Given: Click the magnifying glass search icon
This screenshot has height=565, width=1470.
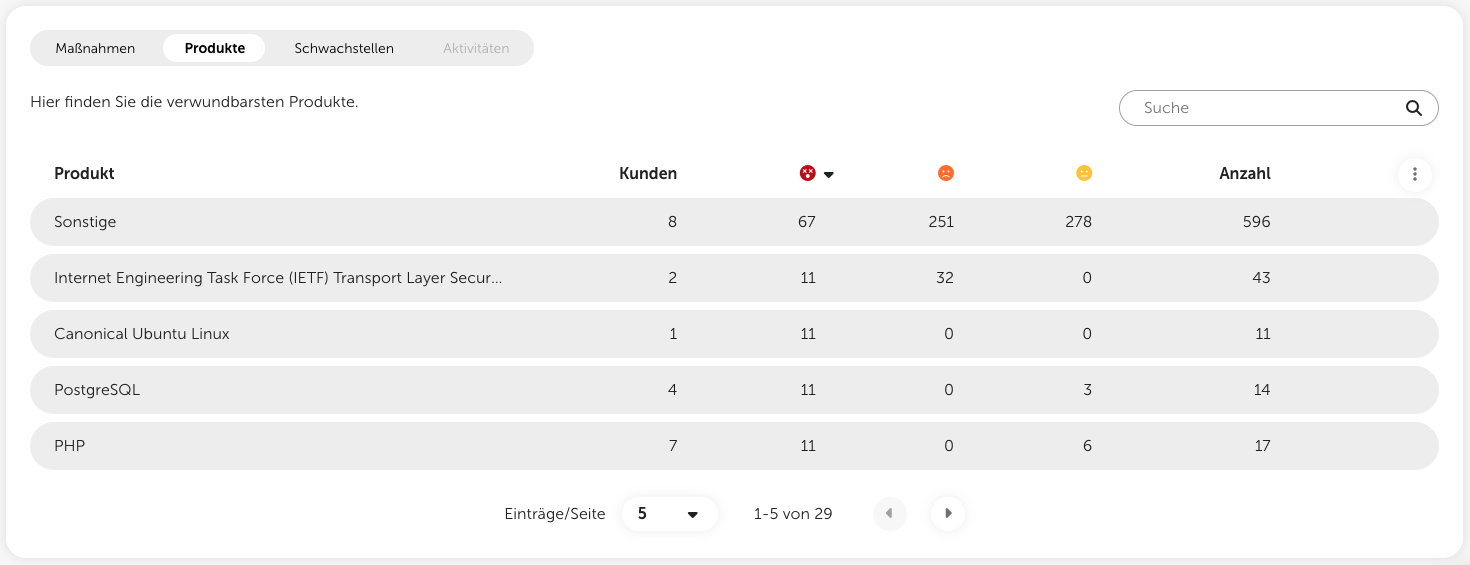Looking at the screenshot, I should click(1413, 108).
